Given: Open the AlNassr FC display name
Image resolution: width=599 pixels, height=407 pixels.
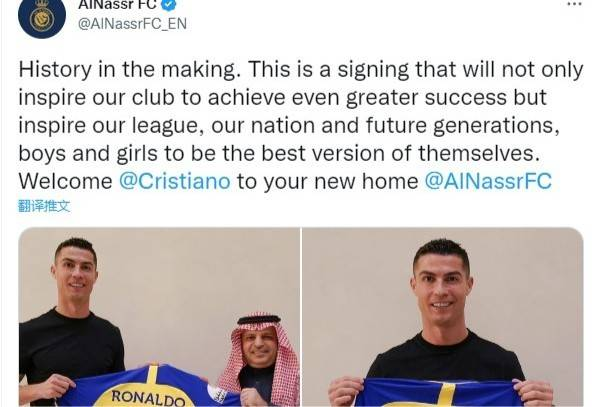Looking at the screenshot, I should tap(118, 4).
